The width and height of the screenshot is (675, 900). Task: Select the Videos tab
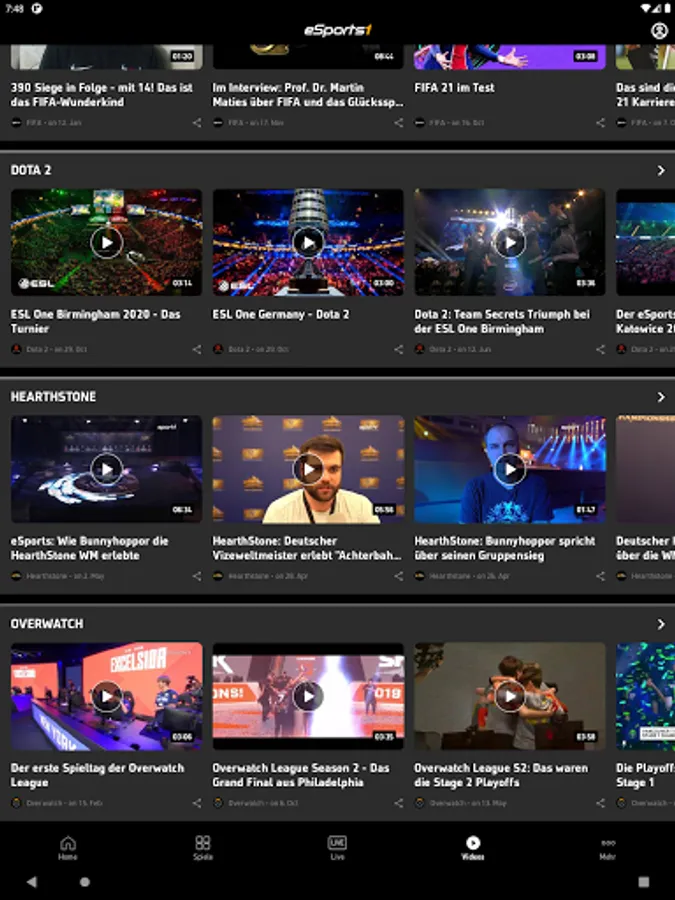tap(472, 848)
